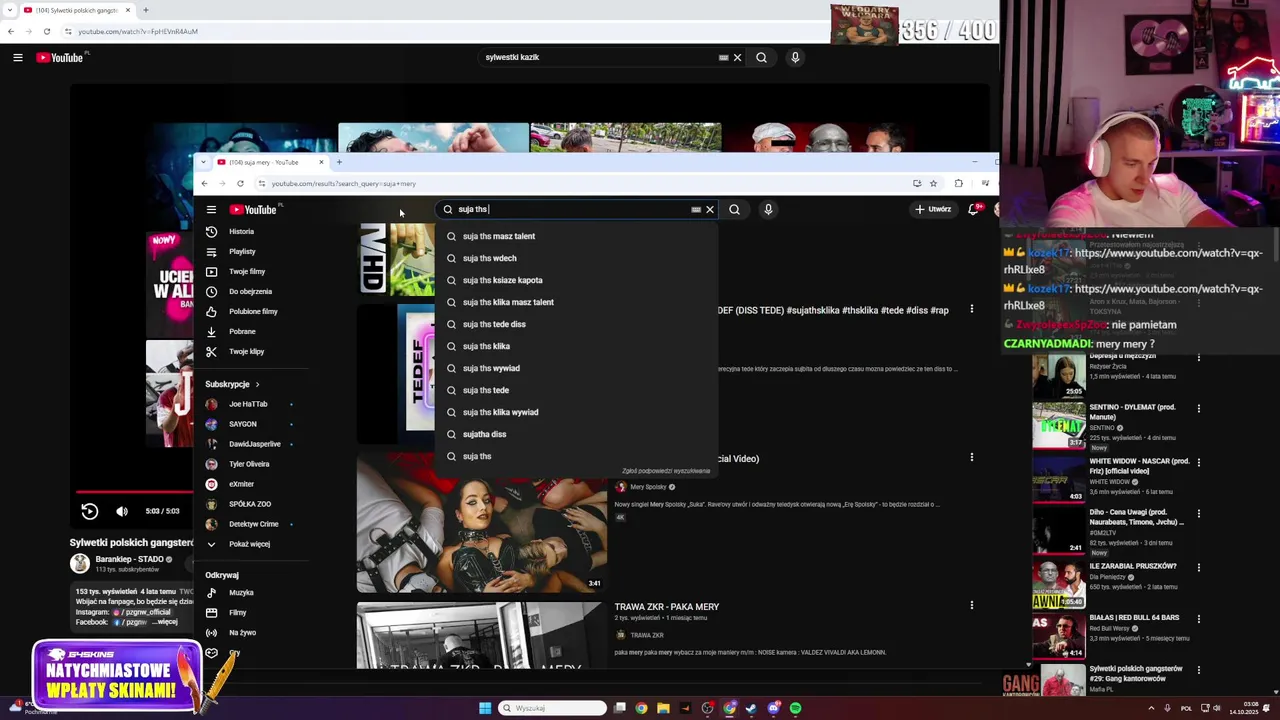
Task: Switch to the 'suja mery - YouTube' tab
Action: pyautogui.click(x=270, y=162)
